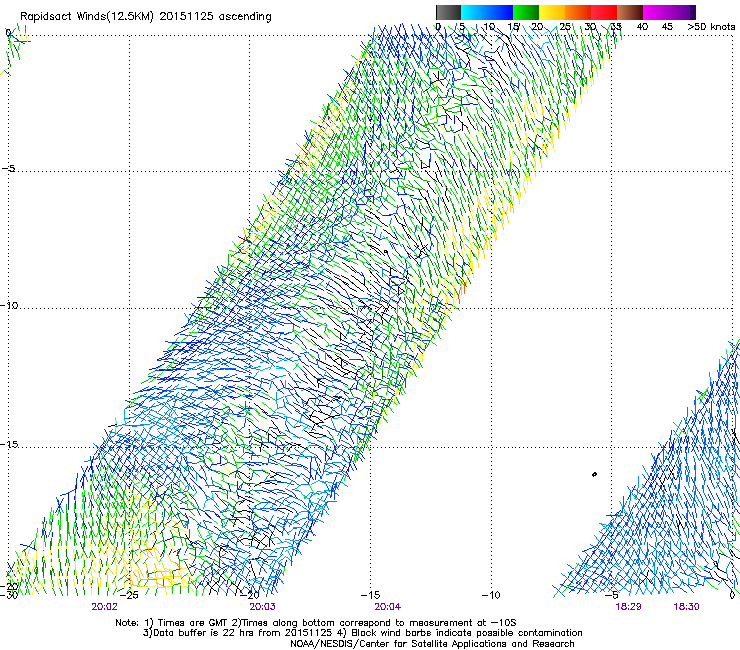Click the legend label '25'
This screenshot has height=650, width=740.
click(x=565, y=27)
